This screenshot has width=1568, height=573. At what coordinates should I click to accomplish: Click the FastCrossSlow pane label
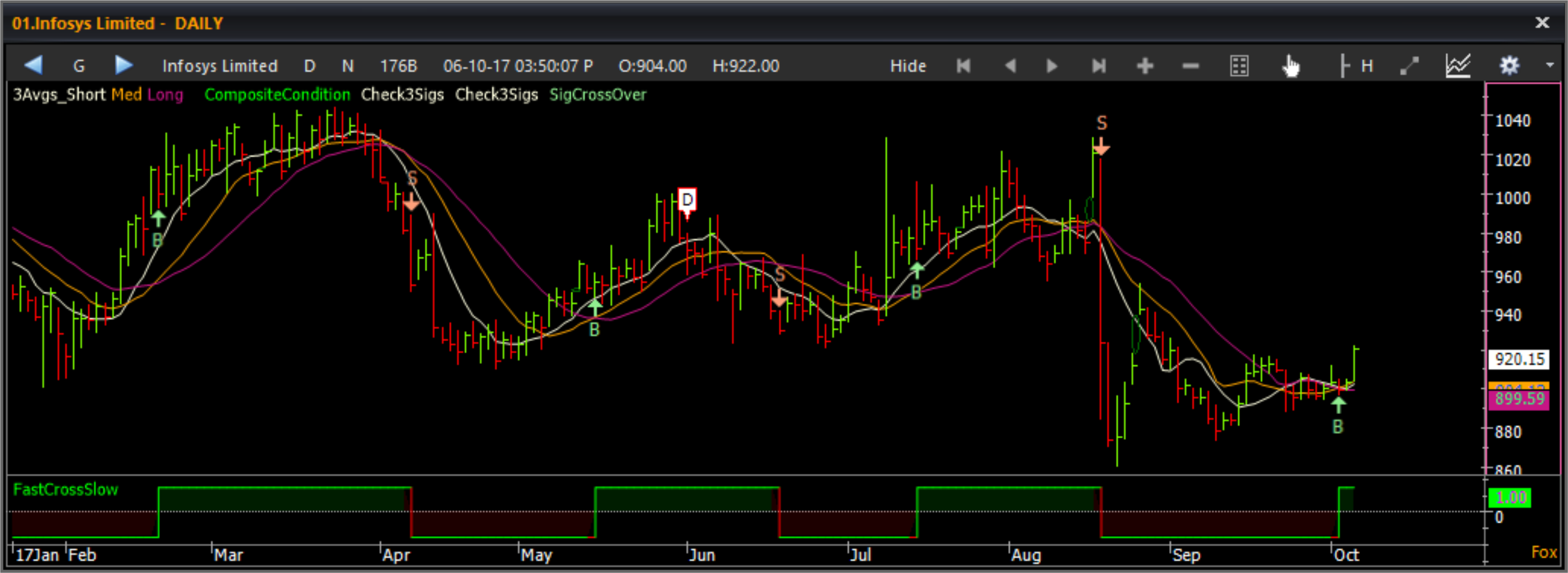tap(66, 489)
